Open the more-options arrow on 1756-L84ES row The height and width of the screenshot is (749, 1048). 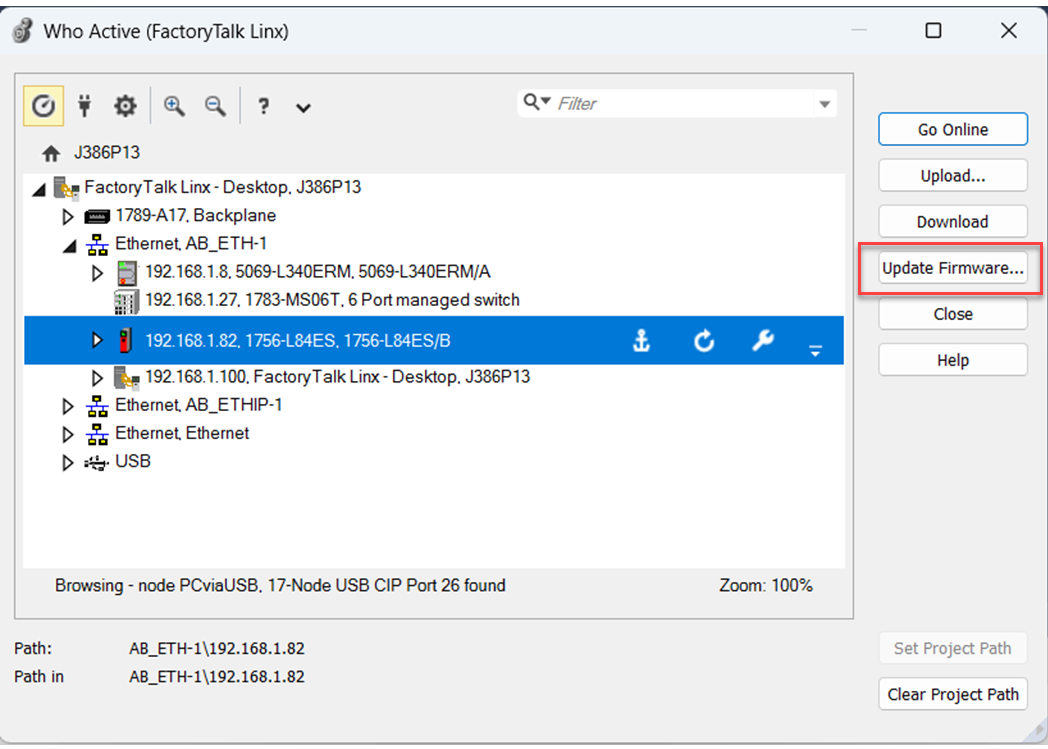point(815,349)
